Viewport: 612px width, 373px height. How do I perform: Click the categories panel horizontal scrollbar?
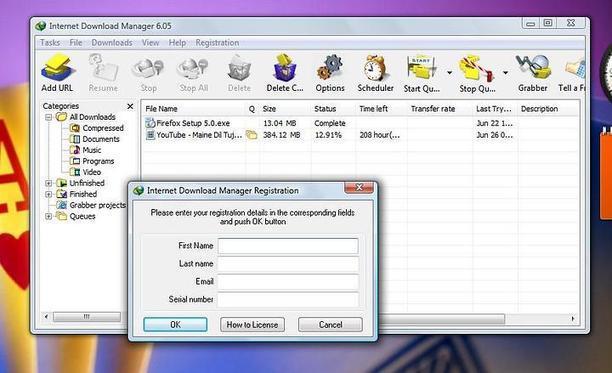pos(87,317)
